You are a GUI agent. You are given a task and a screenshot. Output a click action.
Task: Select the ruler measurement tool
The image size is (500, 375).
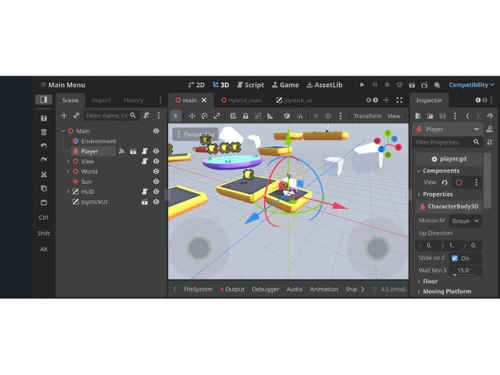click(270, 116)
